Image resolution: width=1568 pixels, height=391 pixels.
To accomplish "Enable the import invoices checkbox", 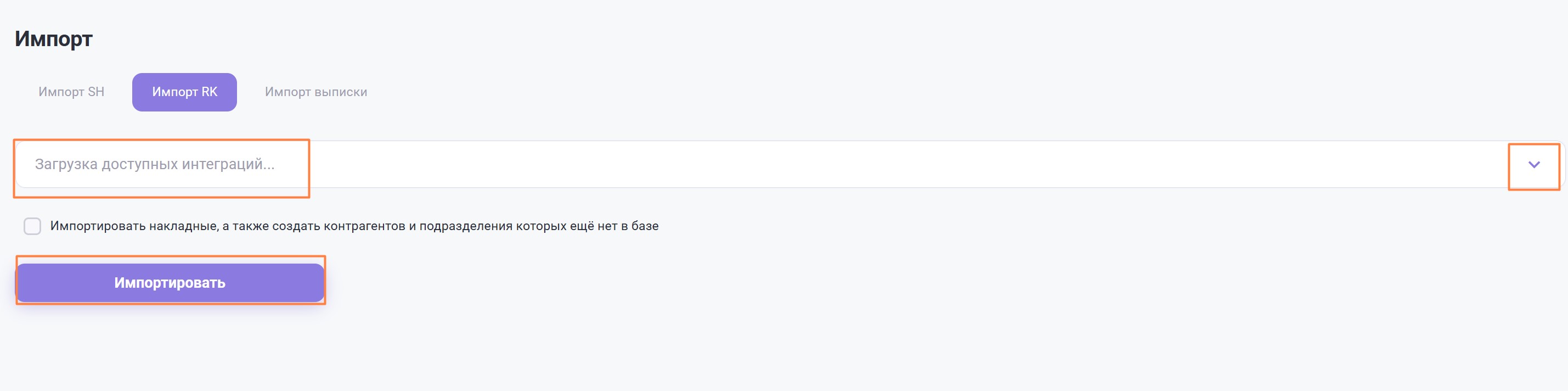I will coord(32,227).
